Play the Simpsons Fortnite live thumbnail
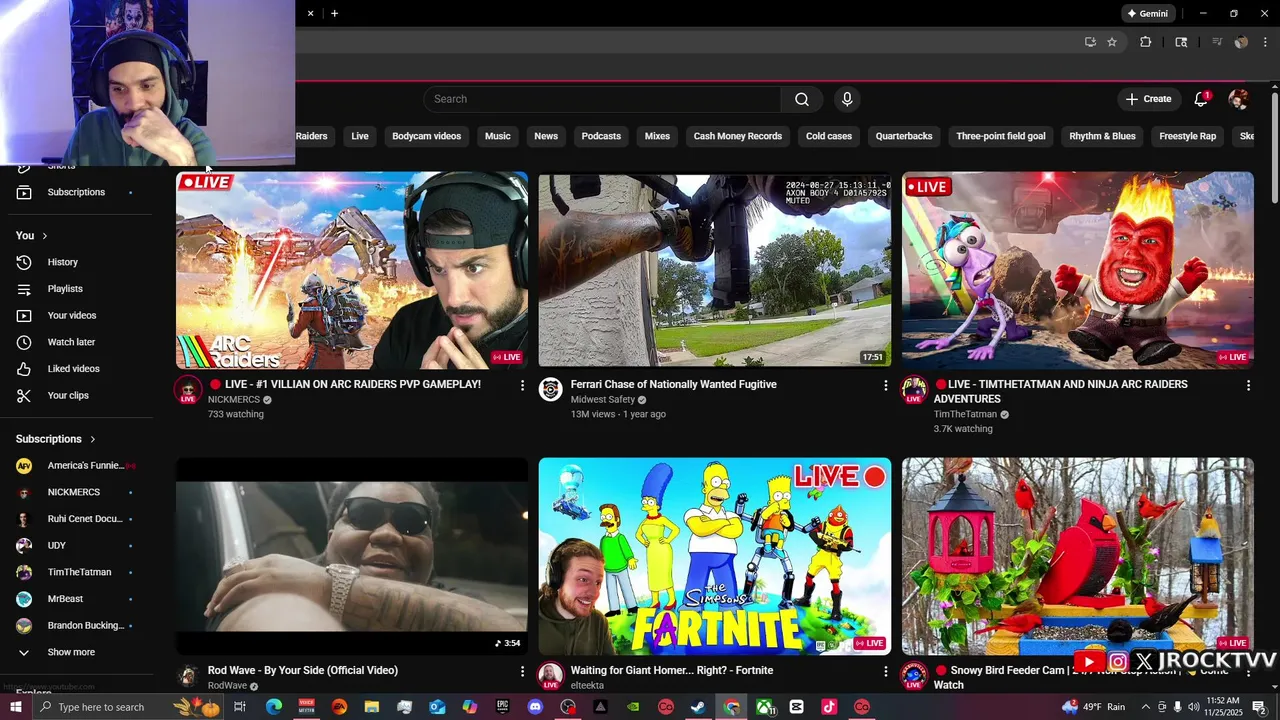The height and width of the screenshot is (720, 1280). click(x=714, y=556)
